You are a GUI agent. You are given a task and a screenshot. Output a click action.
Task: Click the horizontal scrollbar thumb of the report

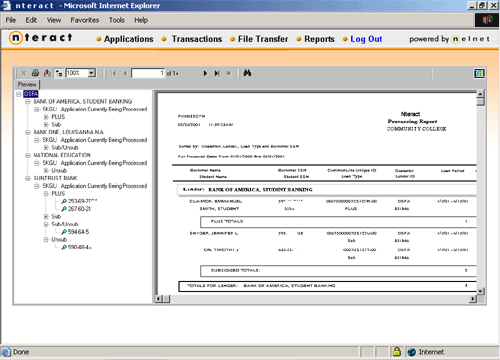[166, 299]
